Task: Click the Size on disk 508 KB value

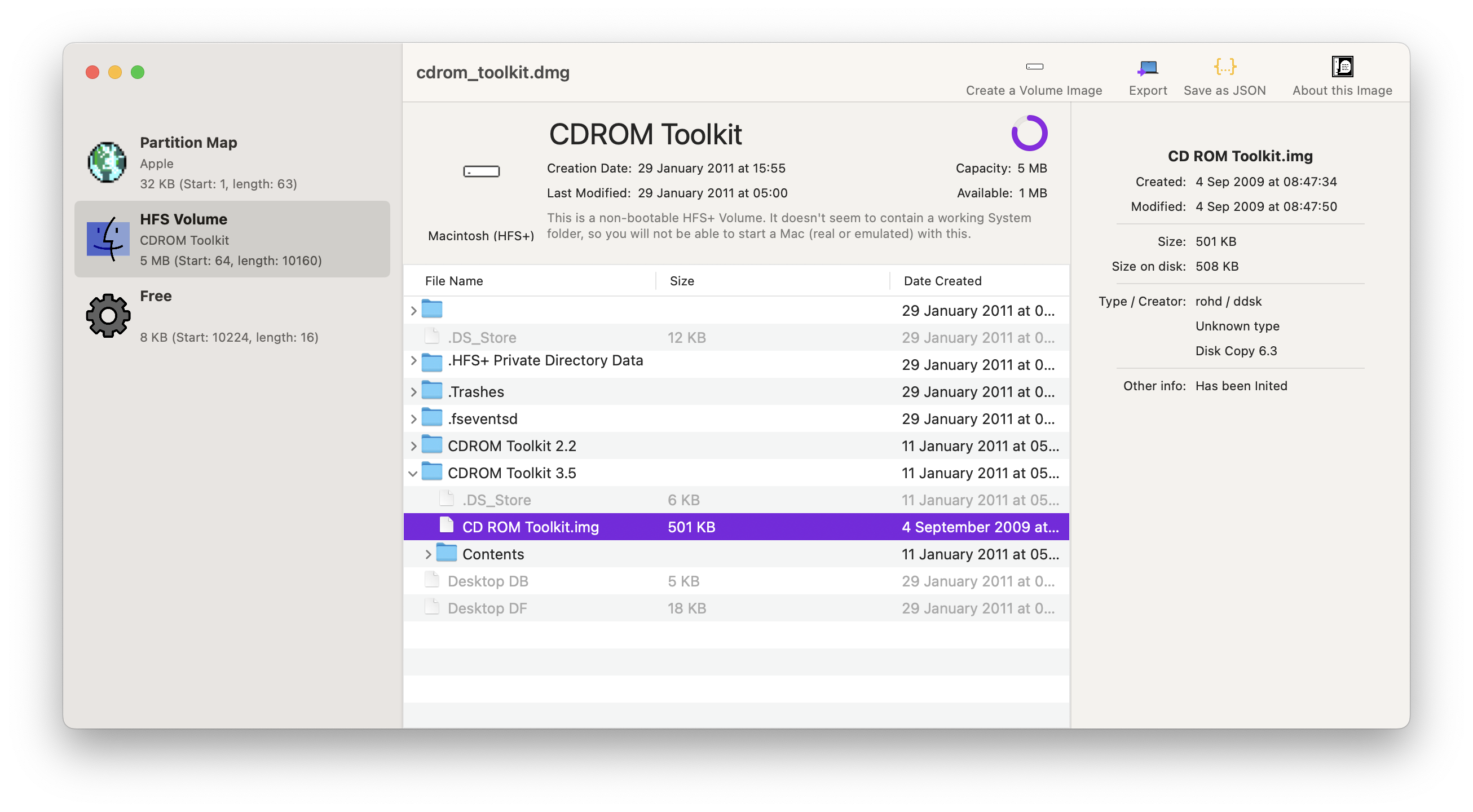Action: pyautogui.click(x=1217, y=266)
